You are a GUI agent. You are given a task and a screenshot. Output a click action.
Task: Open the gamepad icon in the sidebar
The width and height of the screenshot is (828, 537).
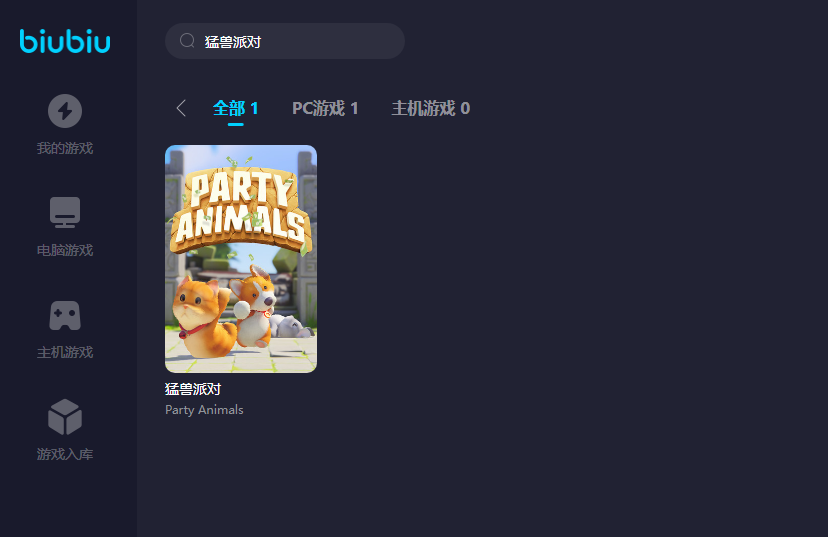[x=65, y=315]
